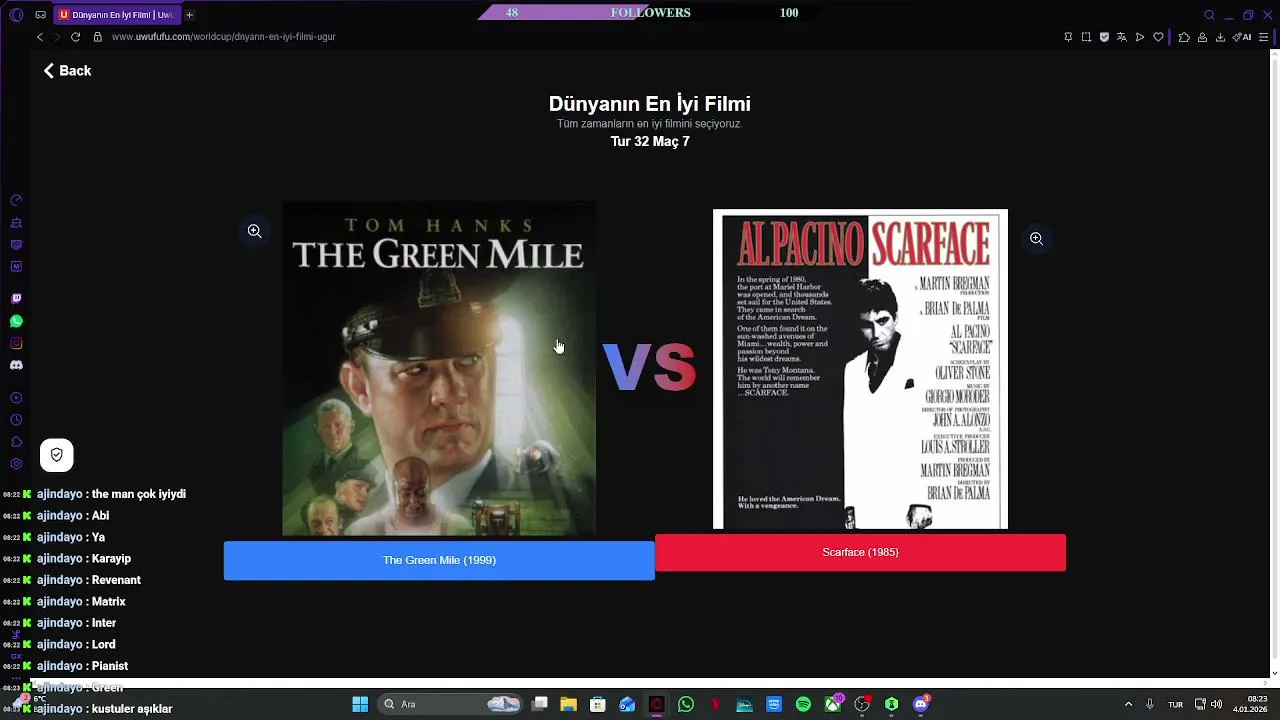Image resolution: width=1280 pixels, height=720 pixels.
Task: Open the player send icon
Action: click(1140, 37)
